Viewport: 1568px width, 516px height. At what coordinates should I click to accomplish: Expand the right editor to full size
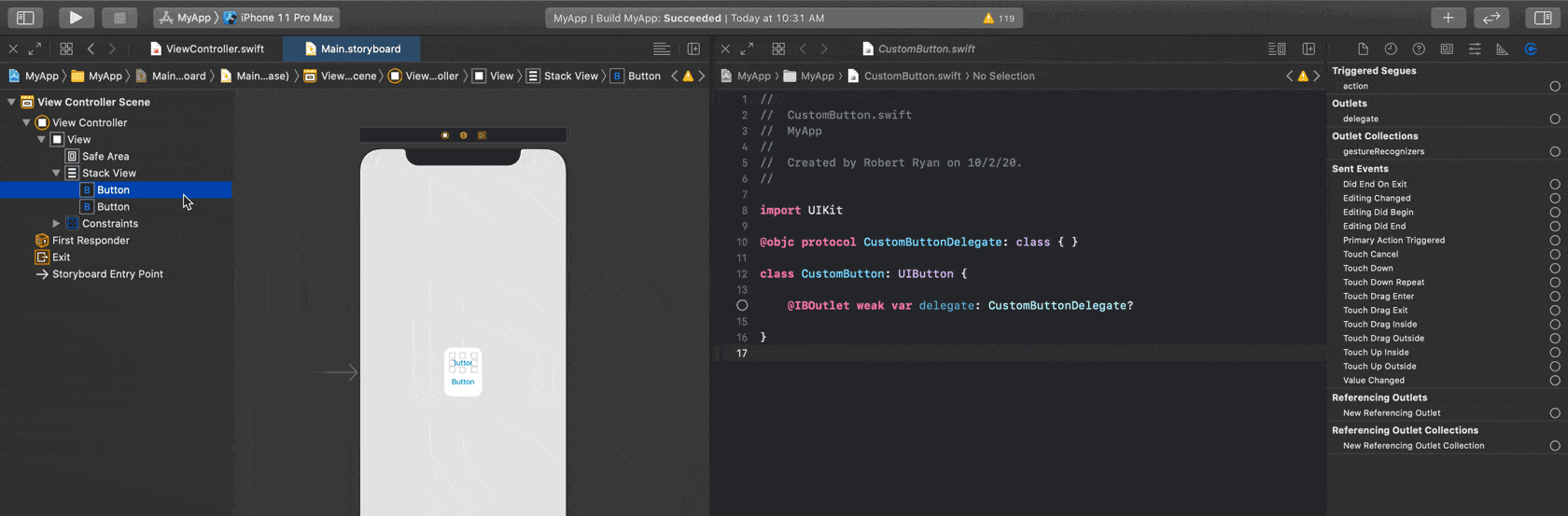tap(747, 49)
